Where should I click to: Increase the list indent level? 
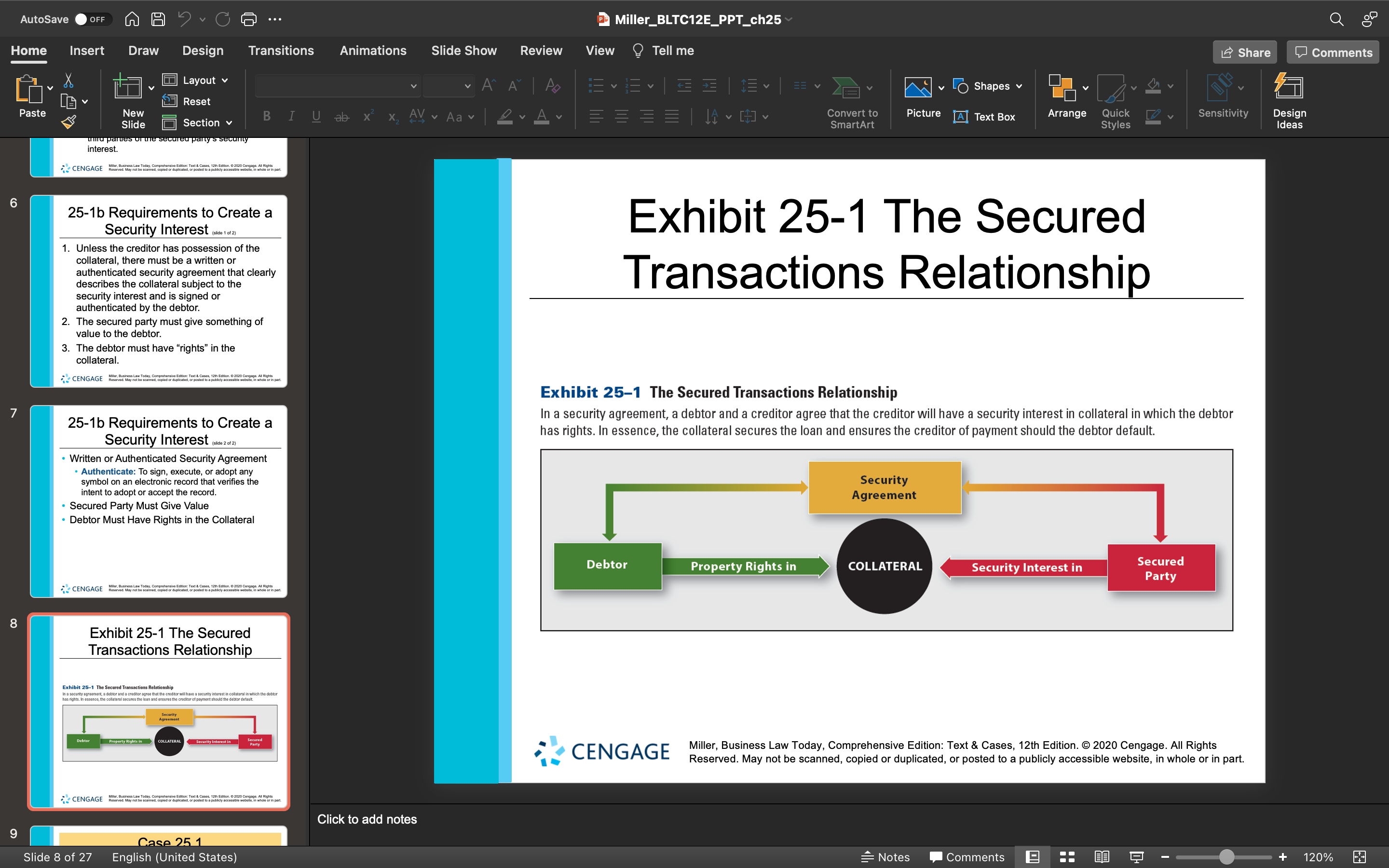pos(709,85)
